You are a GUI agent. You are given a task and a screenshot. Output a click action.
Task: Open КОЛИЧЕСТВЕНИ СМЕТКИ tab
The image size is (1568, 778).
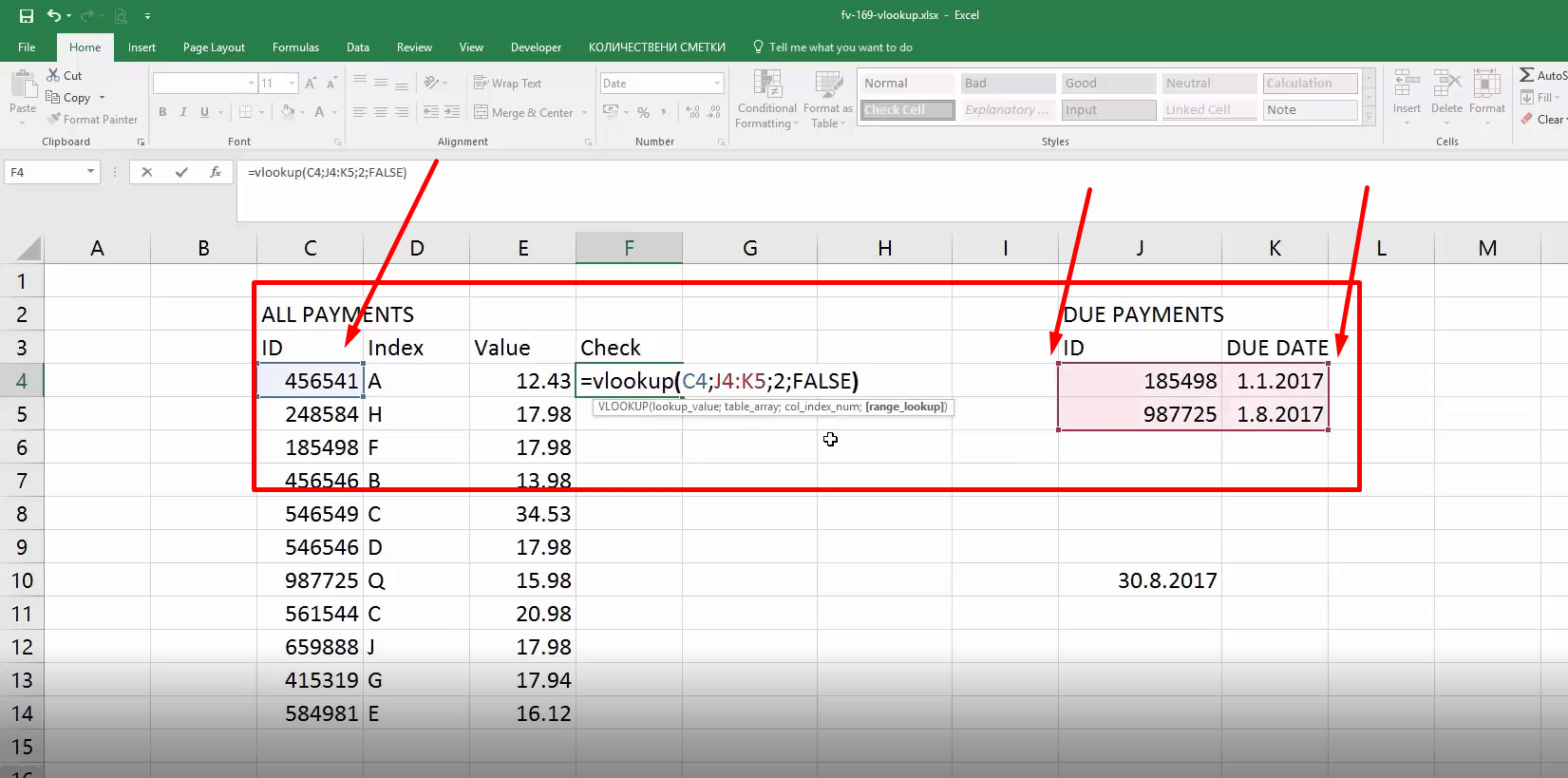tap(656, 47)
